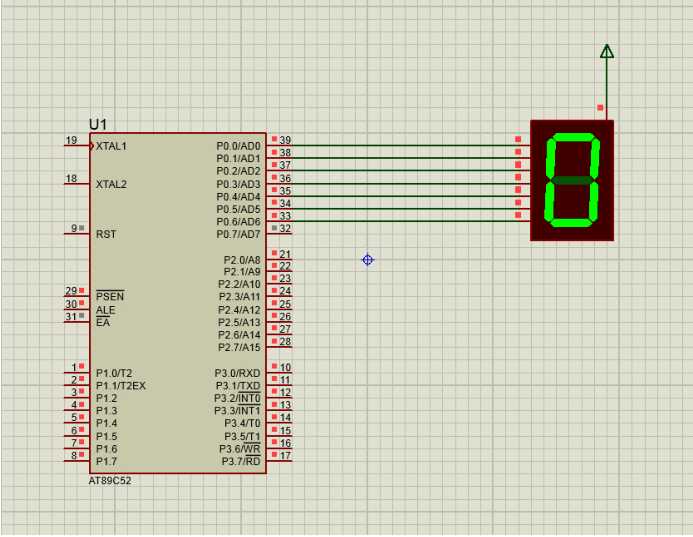693x537 pixels.
Task: Click the P2.2/A10 pin label
Action: tap(239, 285)
